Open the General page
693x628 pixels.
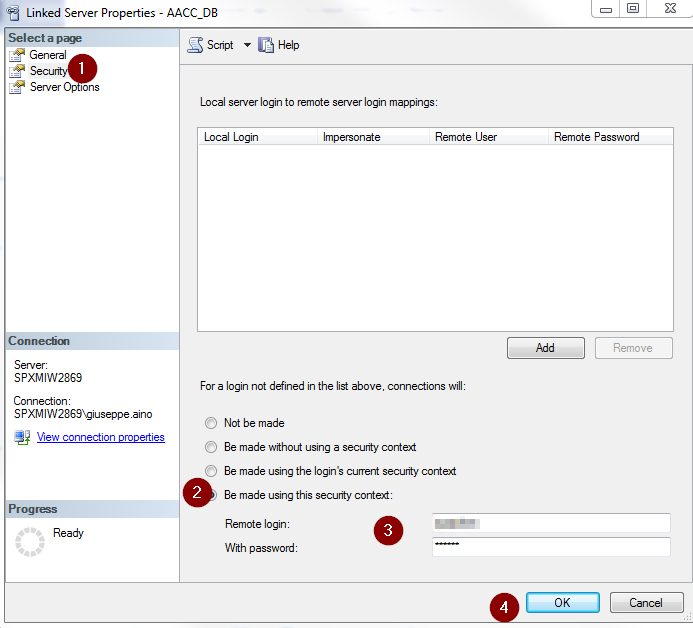coord(48,55)
